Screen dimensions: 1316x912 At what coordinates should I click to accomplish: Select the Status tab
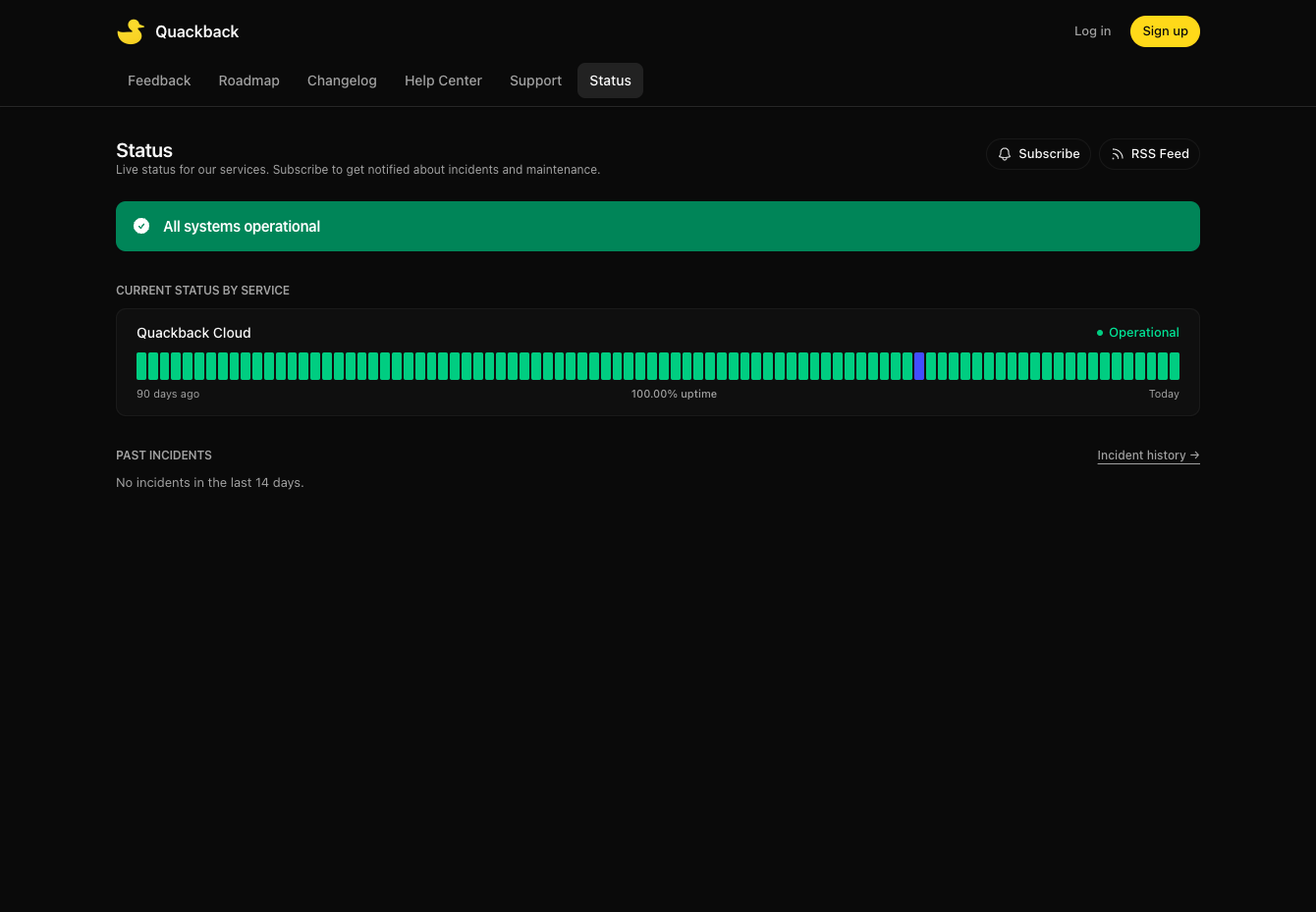[610, 80]
